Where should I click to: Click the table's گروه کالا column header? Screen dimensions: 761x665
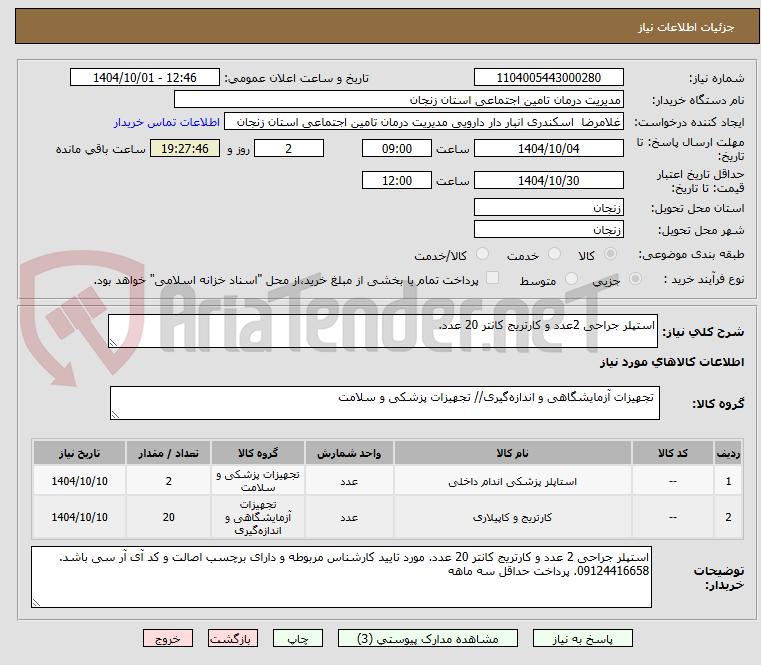(x=258, y=453)
